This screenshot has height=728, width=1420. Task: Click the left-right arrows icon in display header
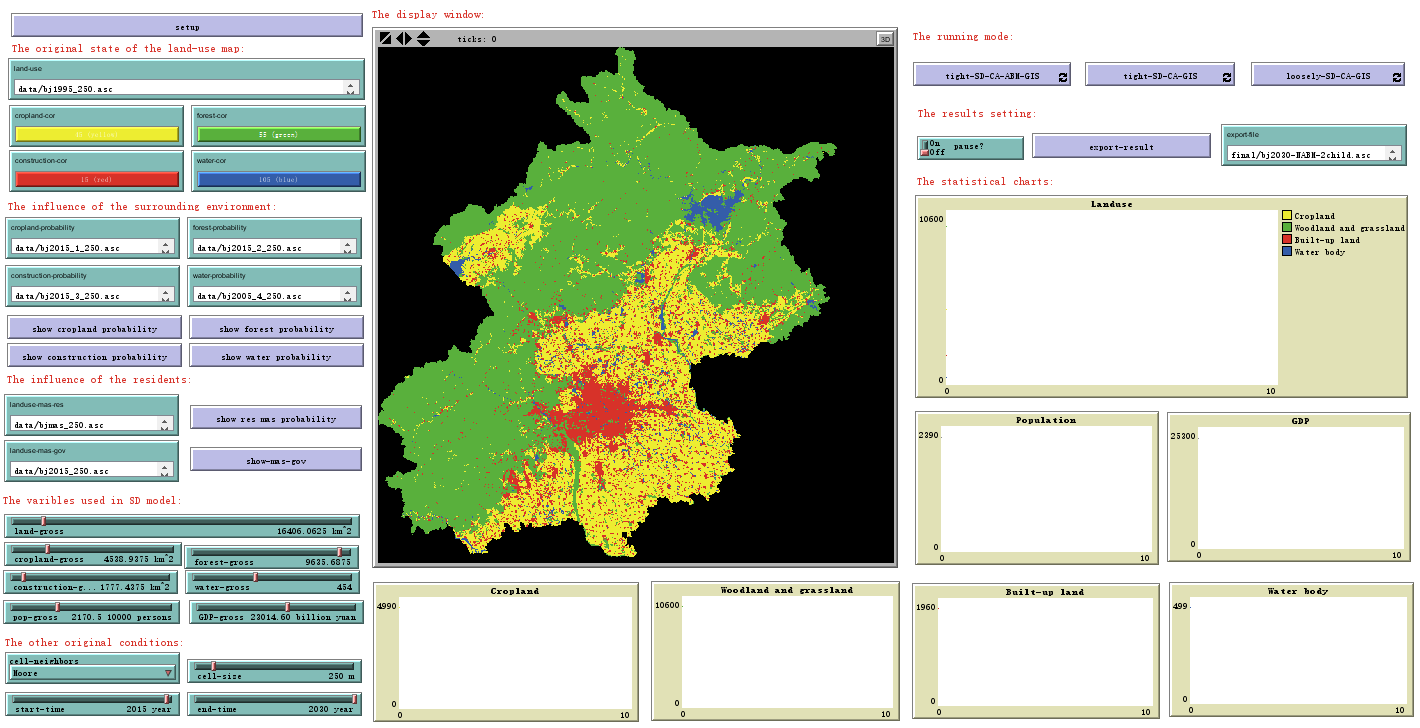(x=403, y=39)
